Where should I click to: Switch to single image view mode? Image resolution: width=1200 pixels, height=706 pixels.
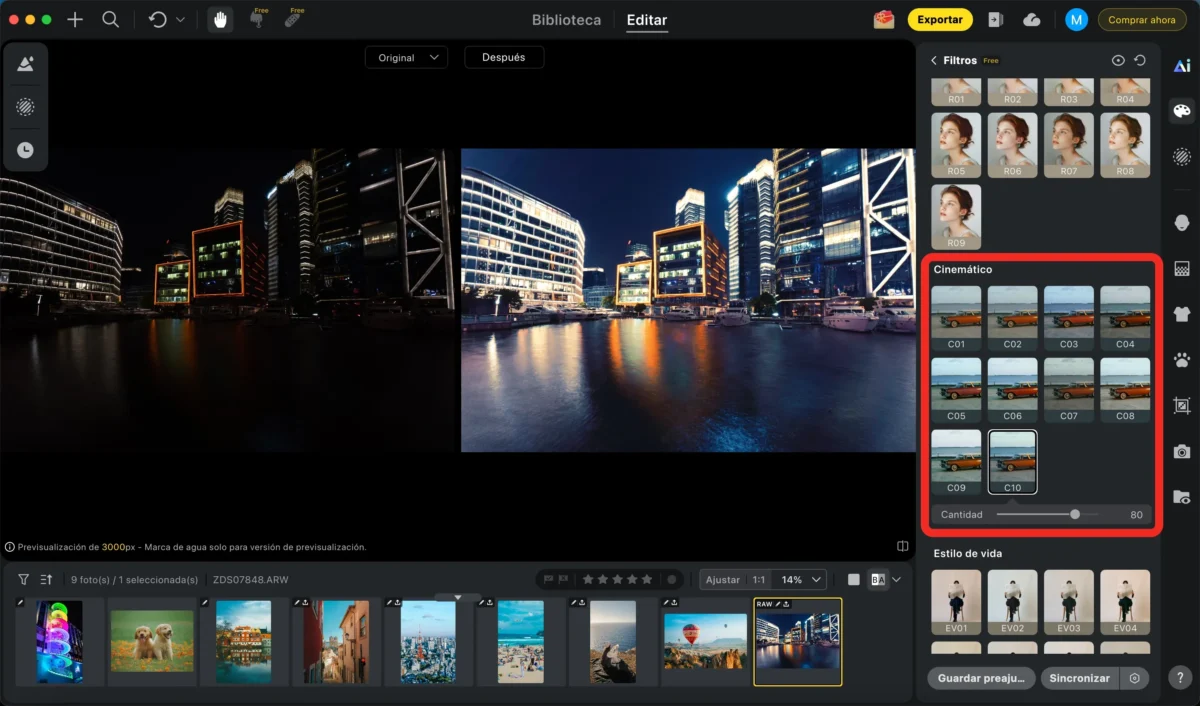(853, 580)
